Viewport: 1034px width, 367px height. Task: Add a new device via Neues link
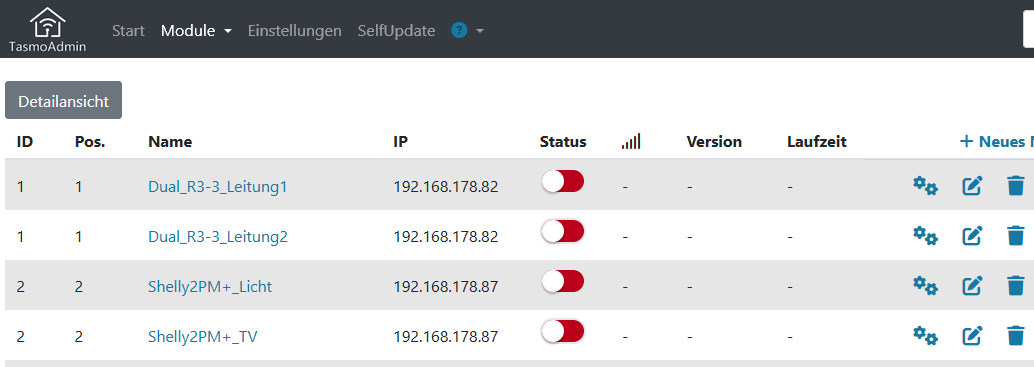point(996,142)
